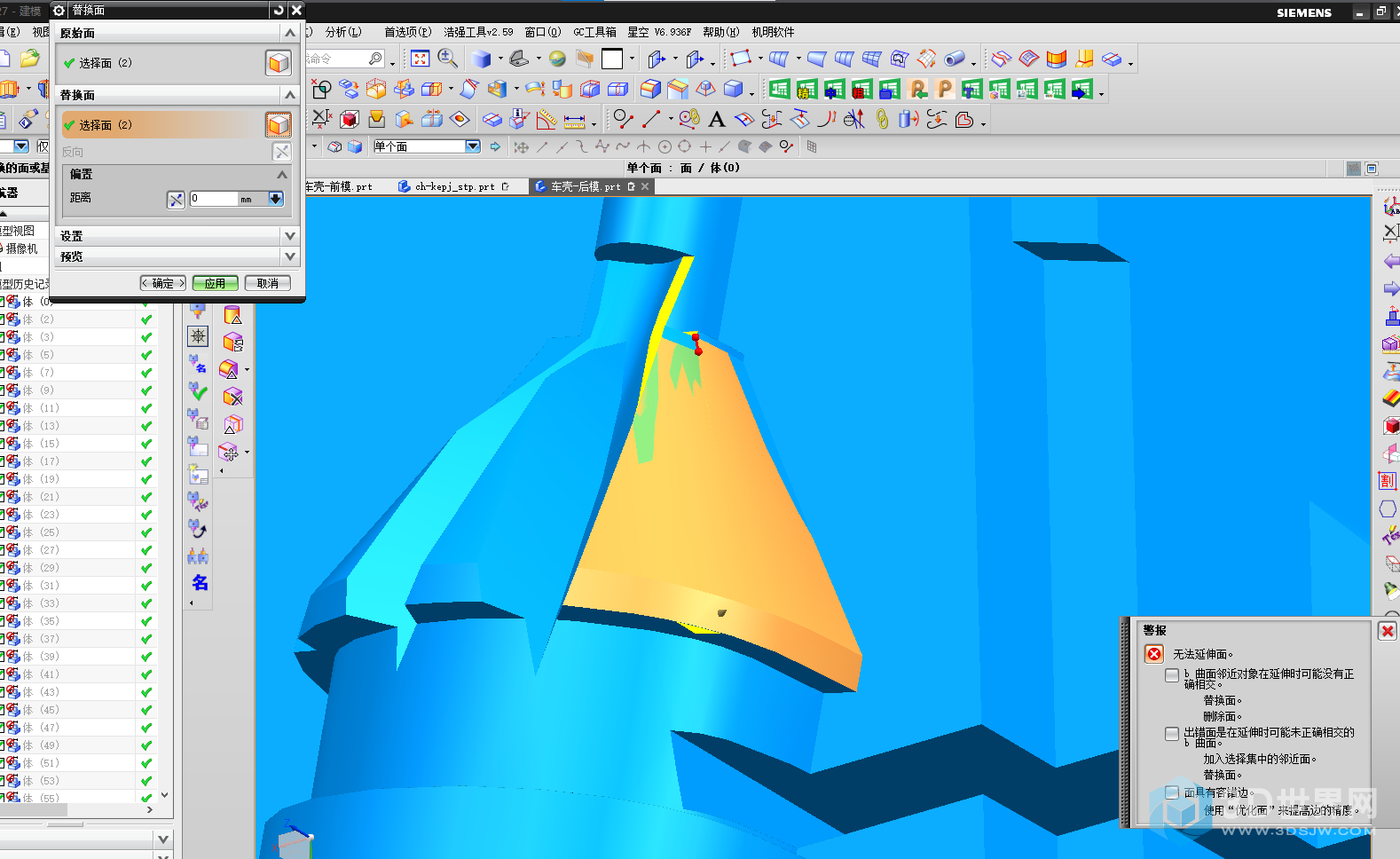Screen dimensions: 1400x859
Task: Open the 首选项(P) menu
Action: [408, 32]
